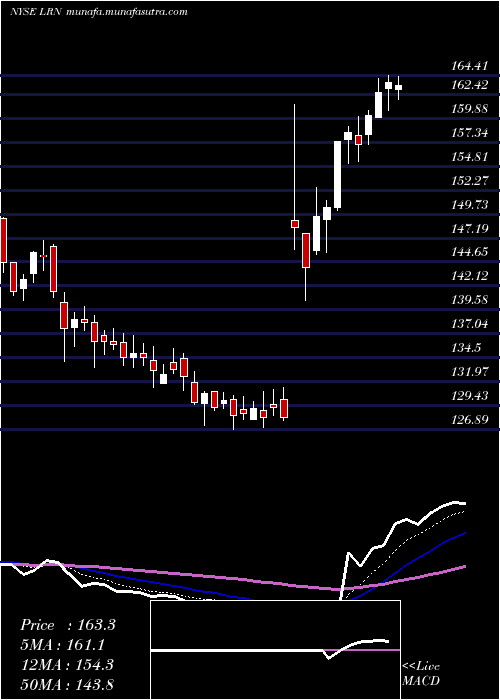This screenshot has width=500, height=700.
Task: Select the 164.41 price axis label
Action: [469, 67]
